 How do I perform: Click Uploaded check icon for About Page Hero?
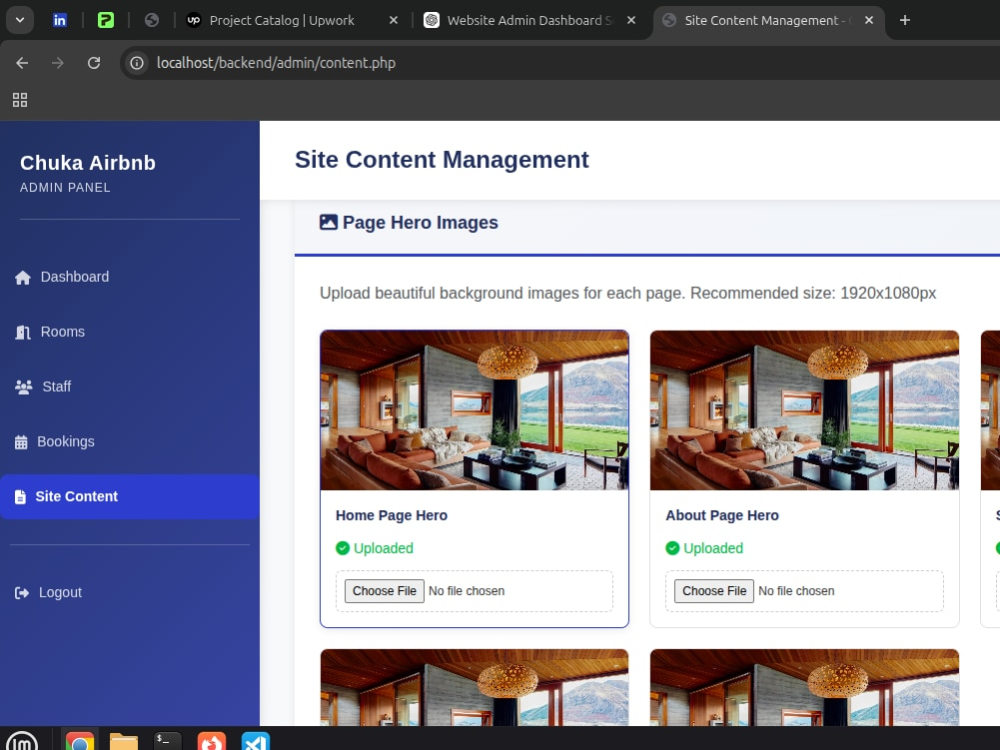point(672,548)
